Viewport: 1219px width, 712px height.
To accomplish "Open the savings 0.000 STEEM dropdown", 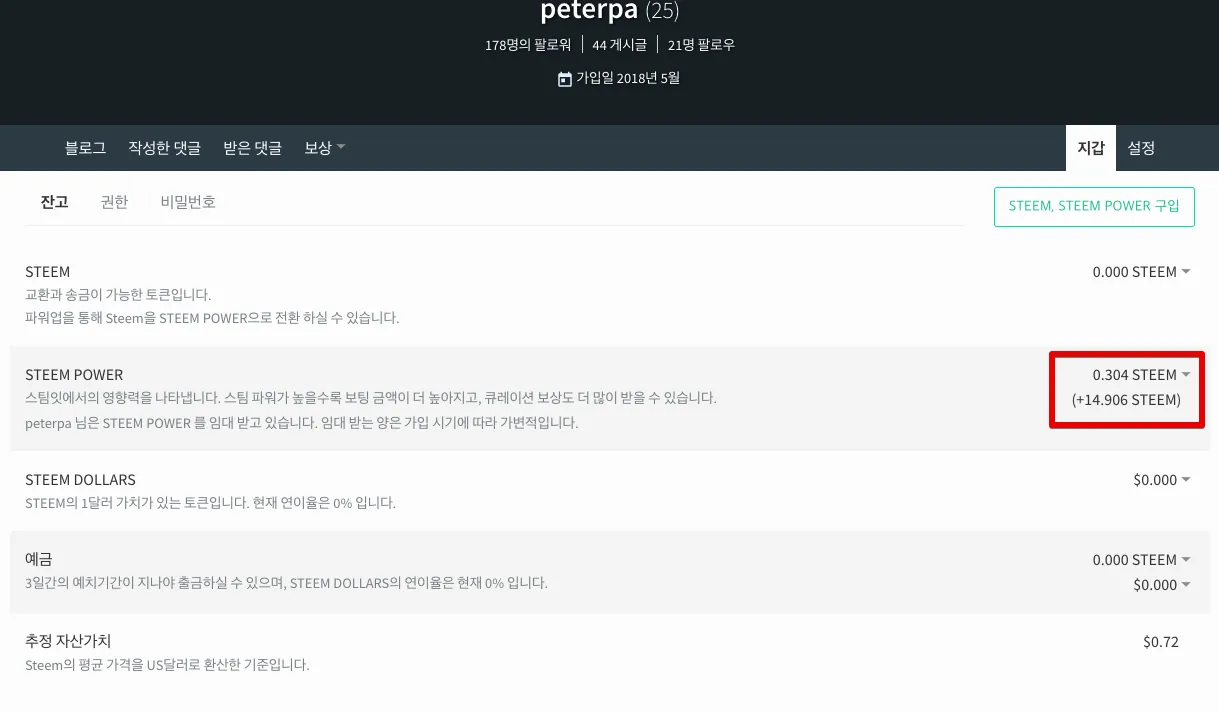I will [1141, 560].
